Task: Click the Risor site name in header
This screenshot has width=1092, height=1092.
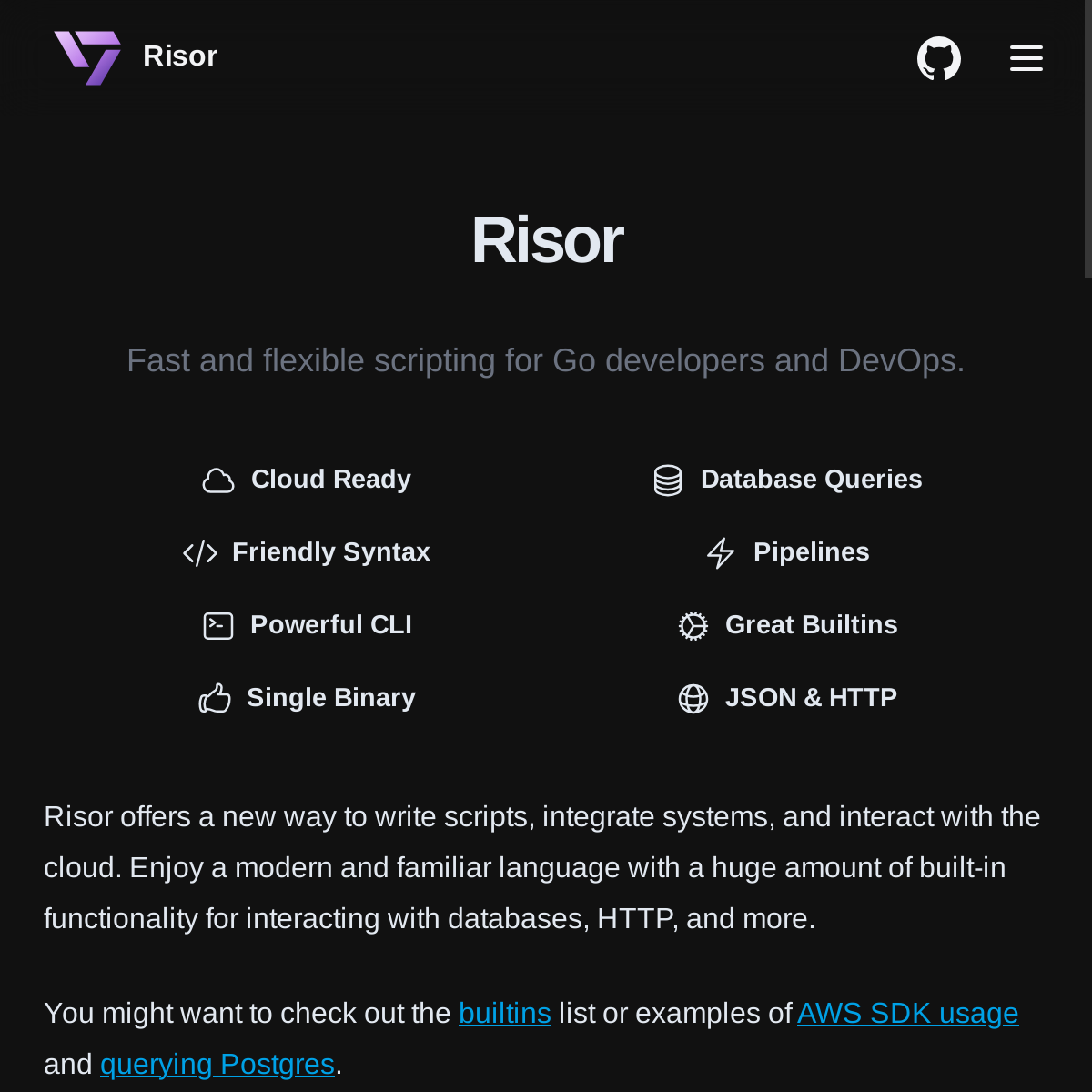Action: [180, 56]
